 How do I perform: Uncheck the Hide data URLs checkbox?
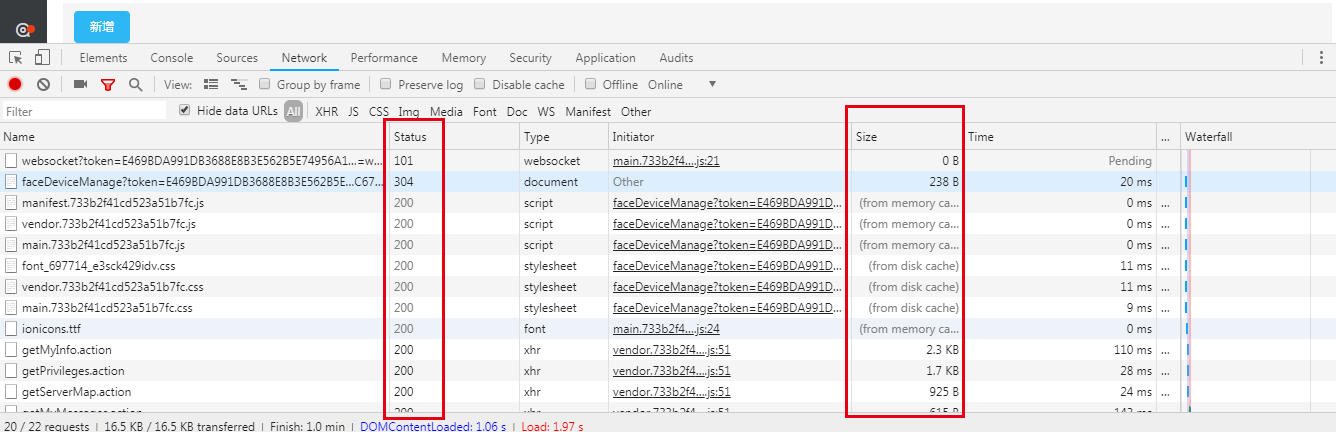[x=184, y=111]
